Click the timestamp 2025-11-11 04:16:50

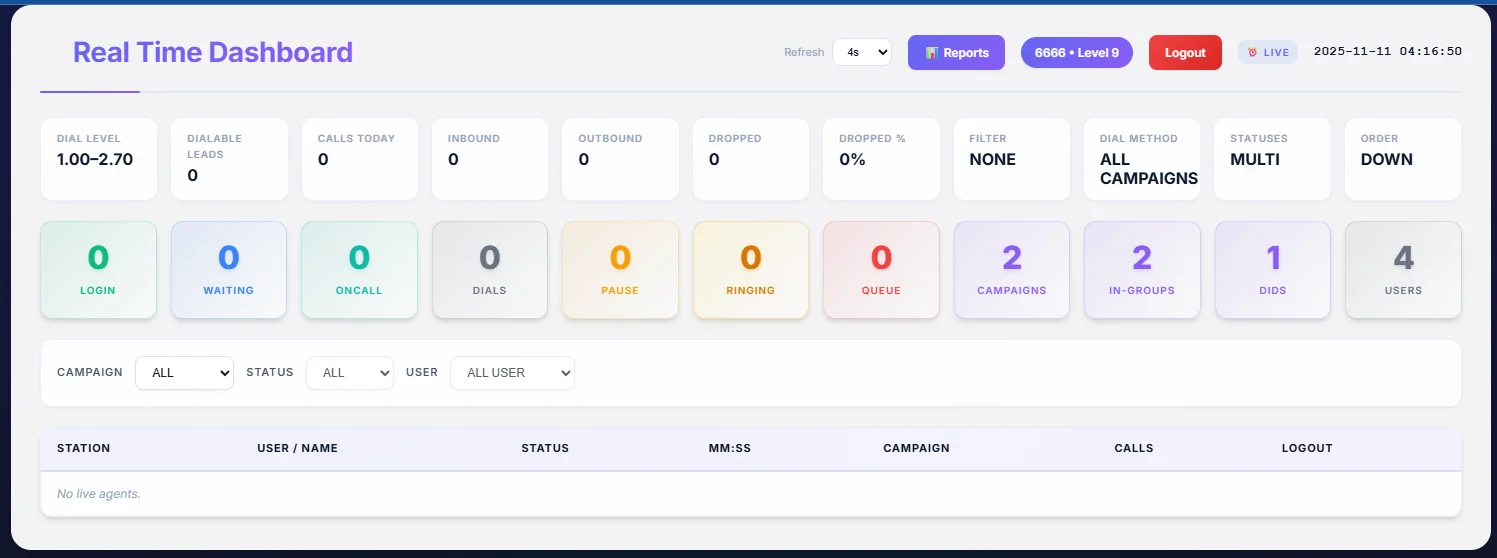[1388, 52]
